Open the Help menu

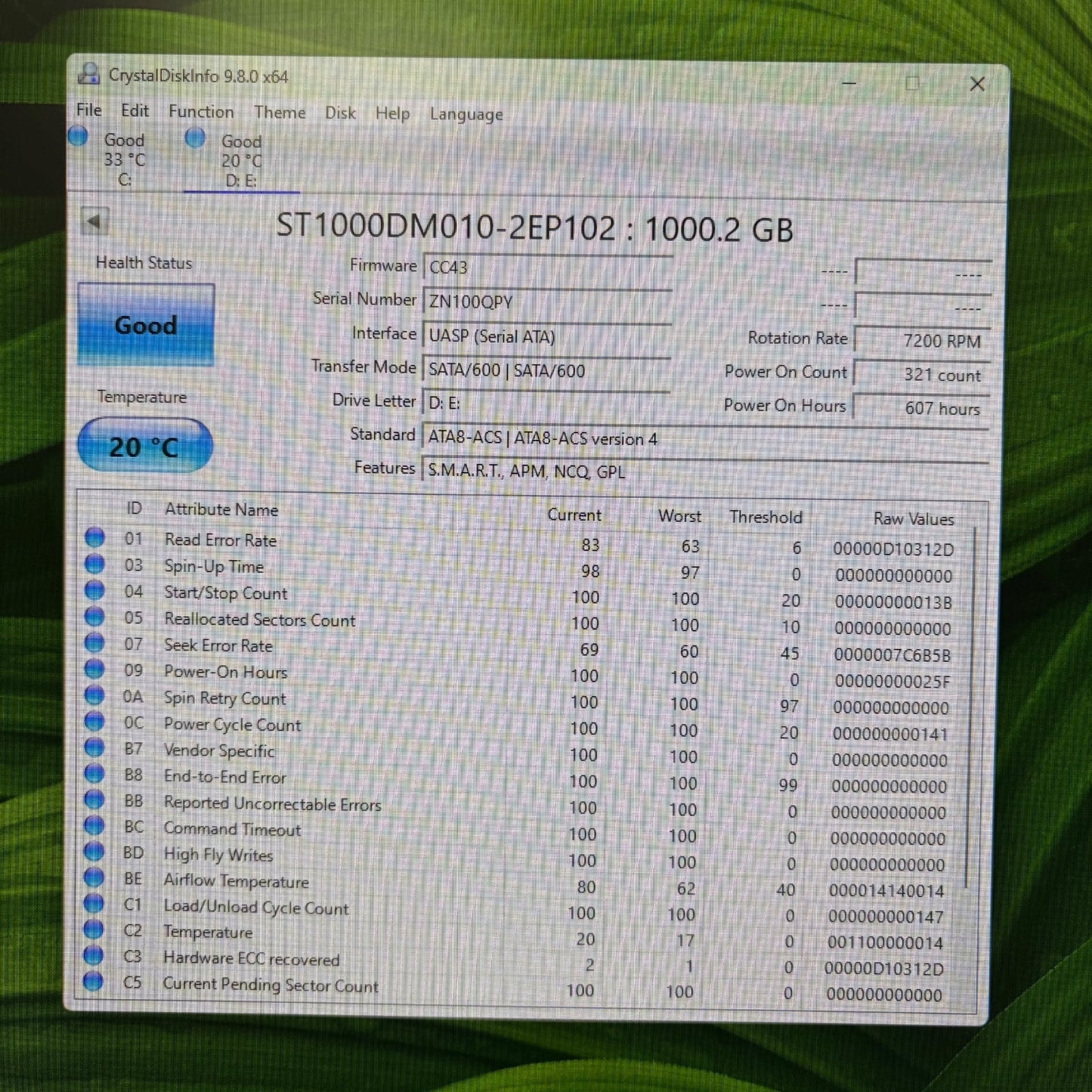pyautogui.click(x=392, y=113)
